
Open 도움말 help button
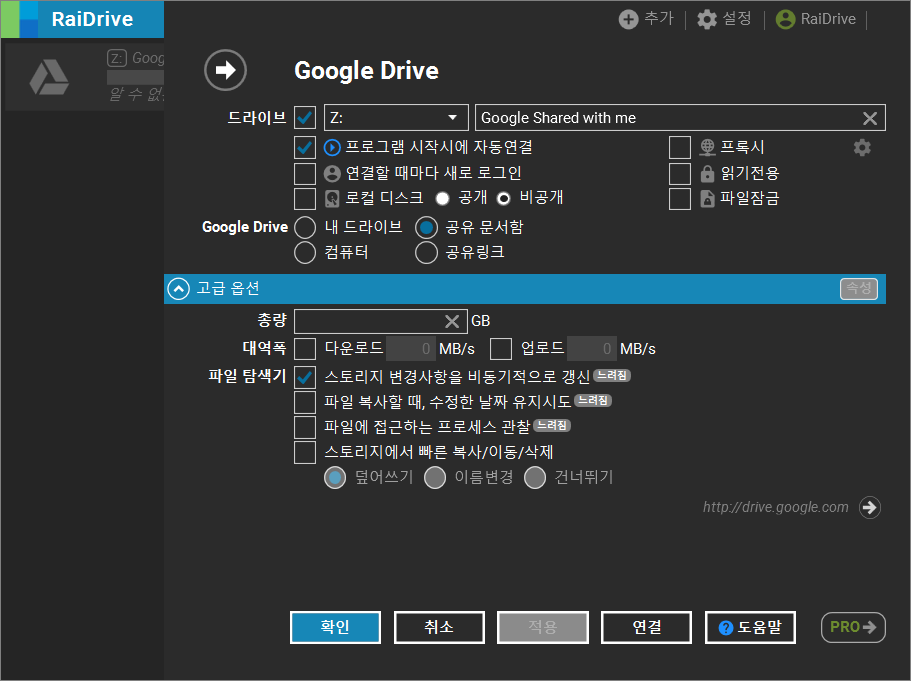(750, 628)
